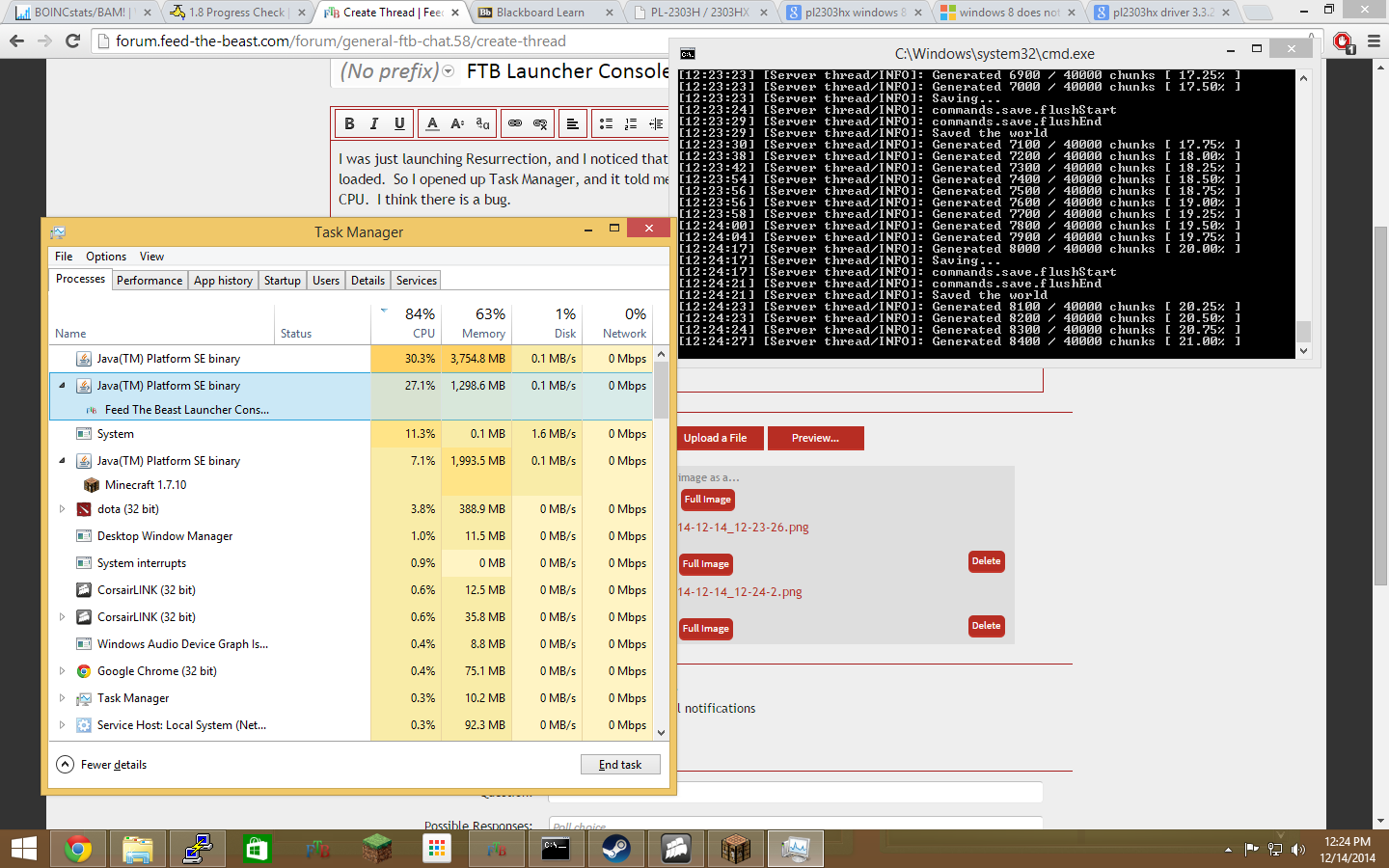The width and height of the screenshot is (1389, 868).
Task: Open the font family tool in editor toolbar
Action: [x=482, y=123]
